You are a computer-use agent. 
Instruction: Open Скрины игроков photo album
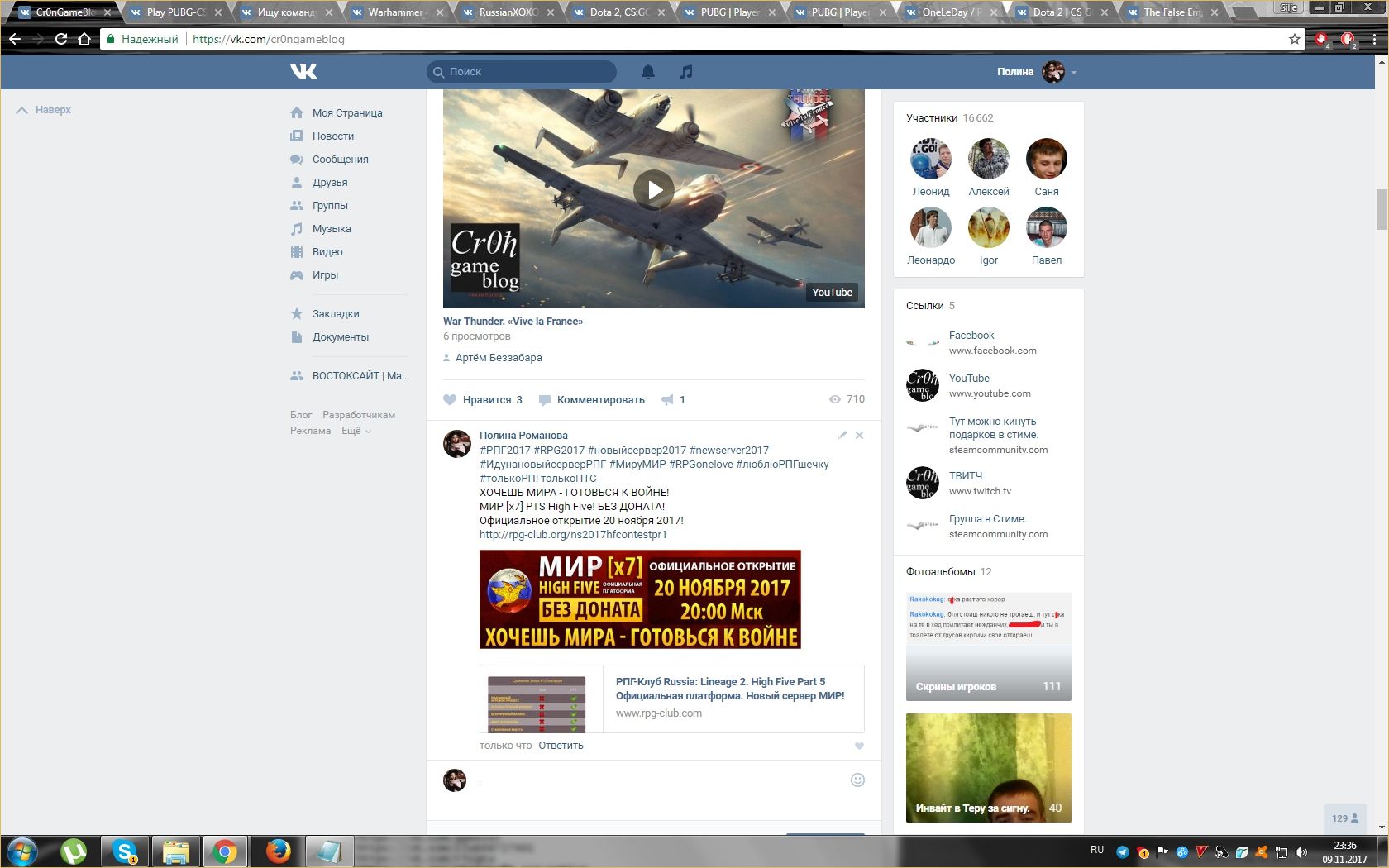[x=989, y=646]
